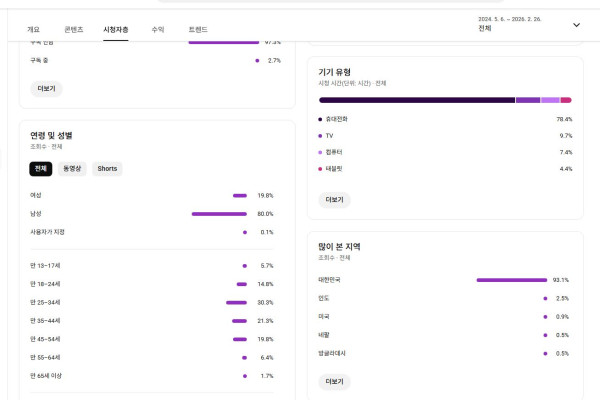
Task: Click the 전체 date range label
Action: 485,29
